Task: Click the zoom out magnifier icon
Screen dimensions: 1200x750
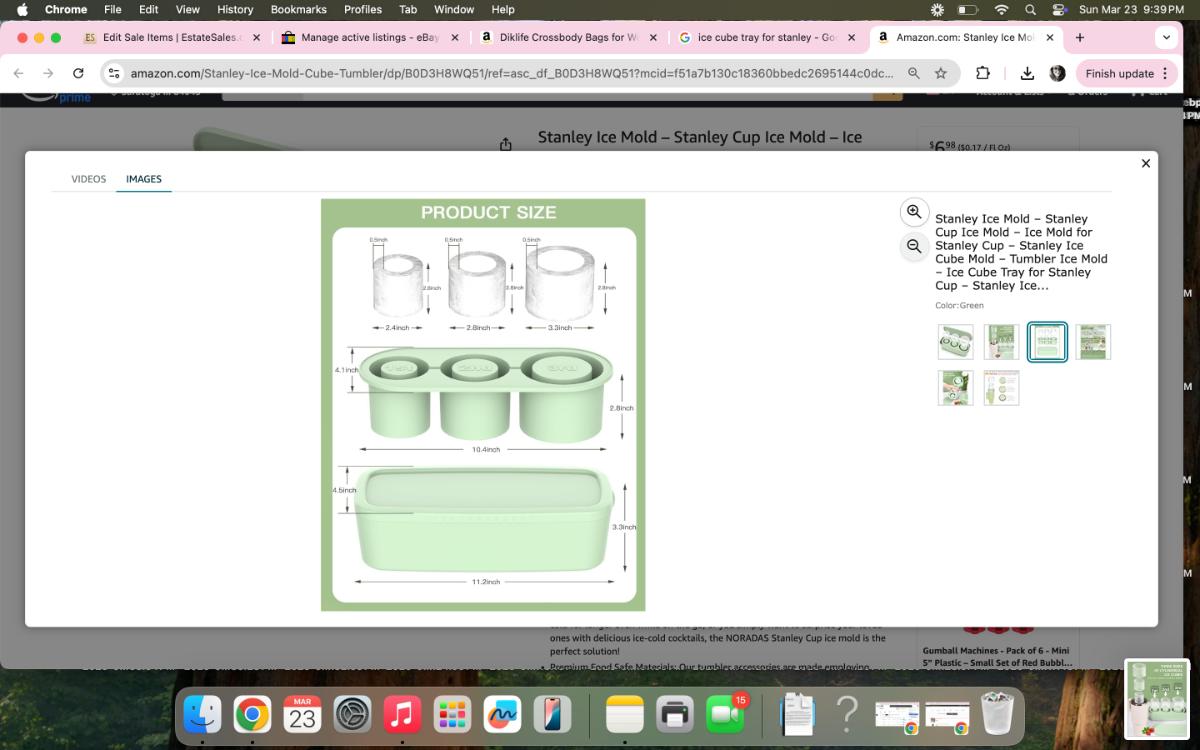Action: click(914, 246)
